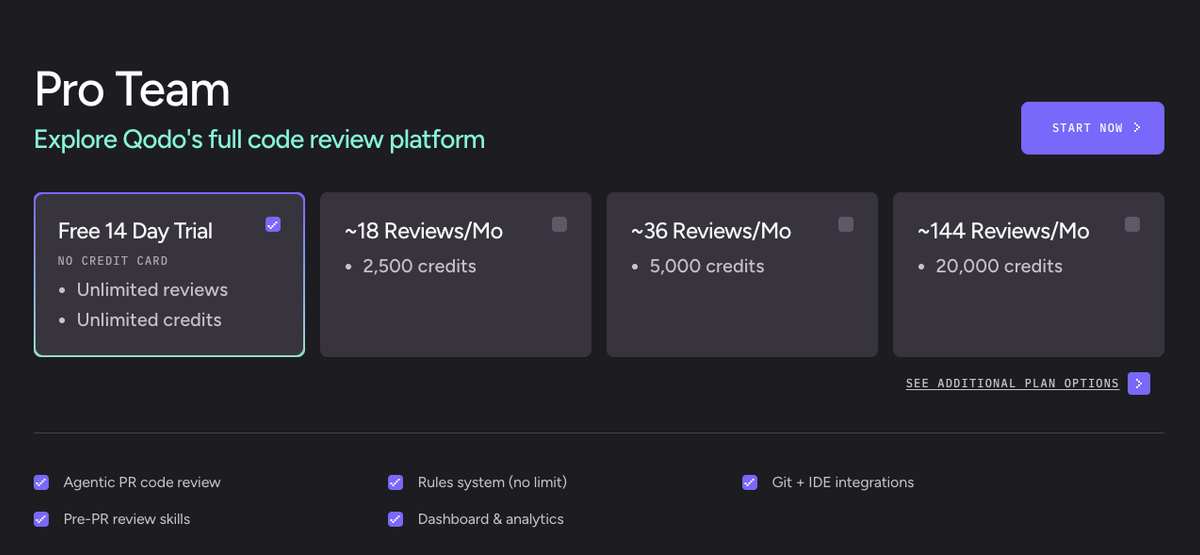This screenshot has height=555, width=1200.
Task: Click the 'Explore Qodo's full code review platform' subtitle
Action: click(x=260, y=139)
